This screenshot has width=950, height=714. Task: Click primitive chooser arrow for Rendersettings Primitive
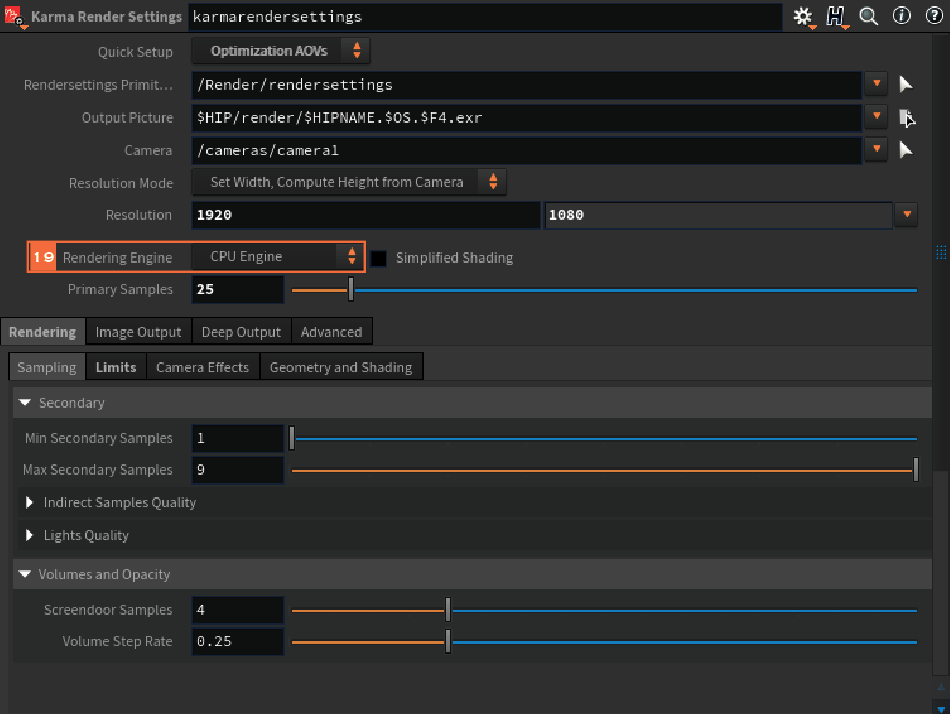click(906, 84)
